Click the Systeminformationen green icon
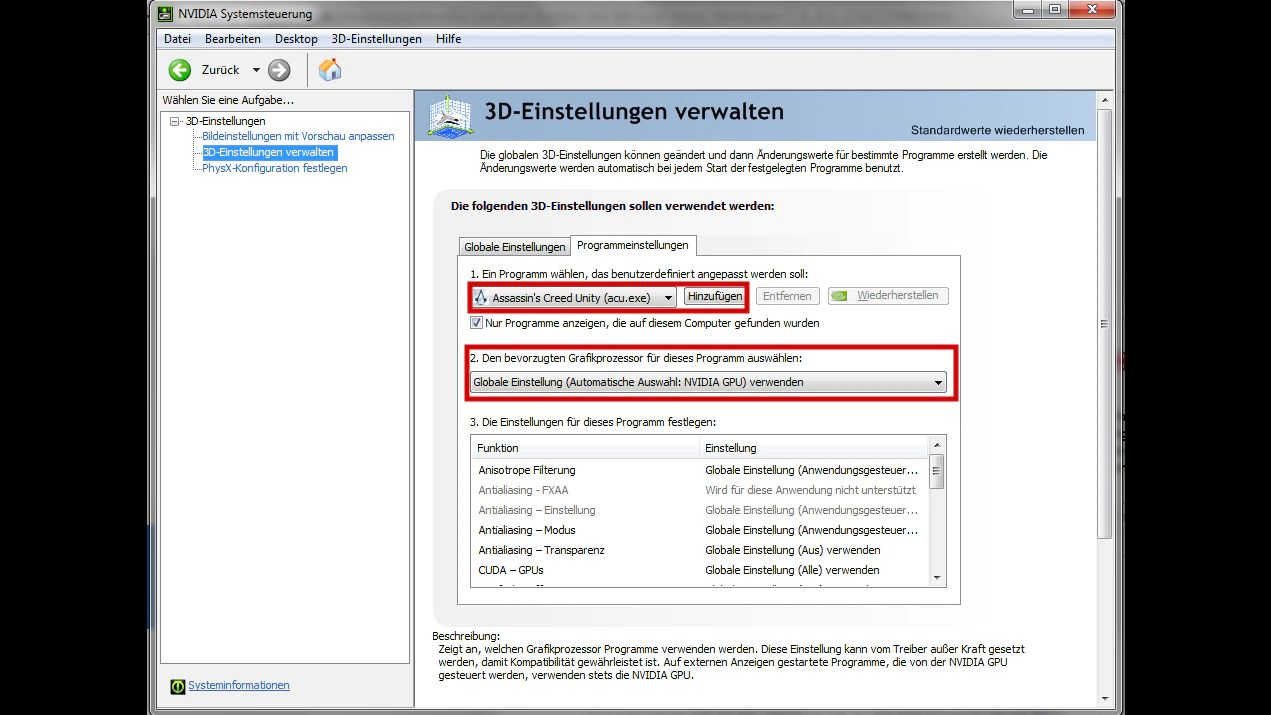This screenshot has width=1271, height=715. [177, 686]
